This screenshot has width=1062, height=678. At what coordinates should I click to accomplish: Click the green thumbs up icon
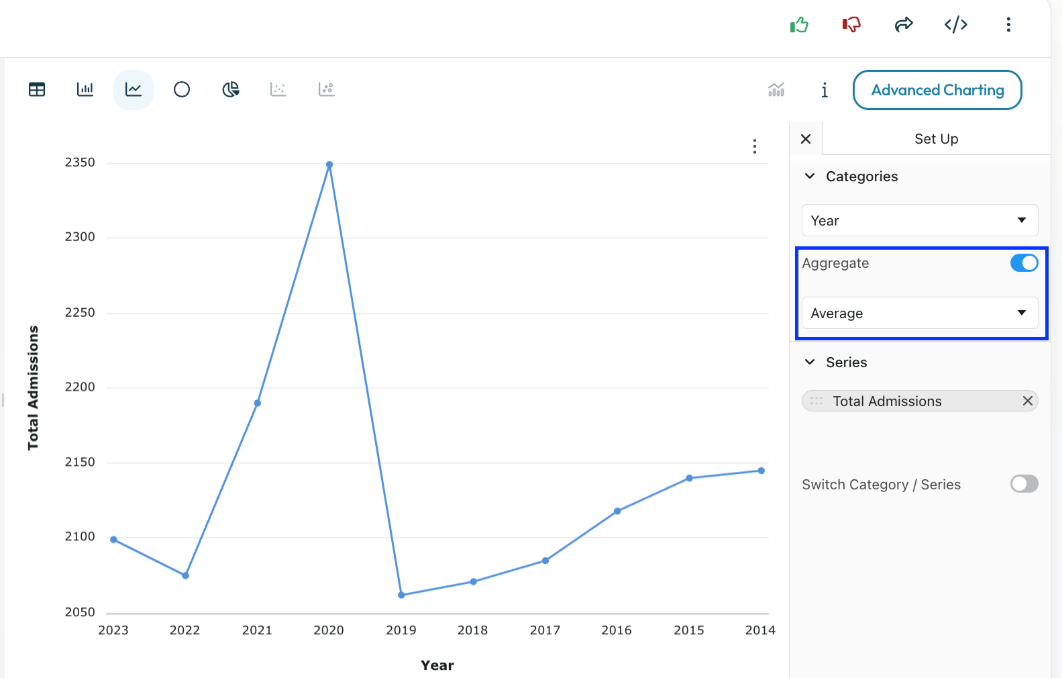[799, 25]
